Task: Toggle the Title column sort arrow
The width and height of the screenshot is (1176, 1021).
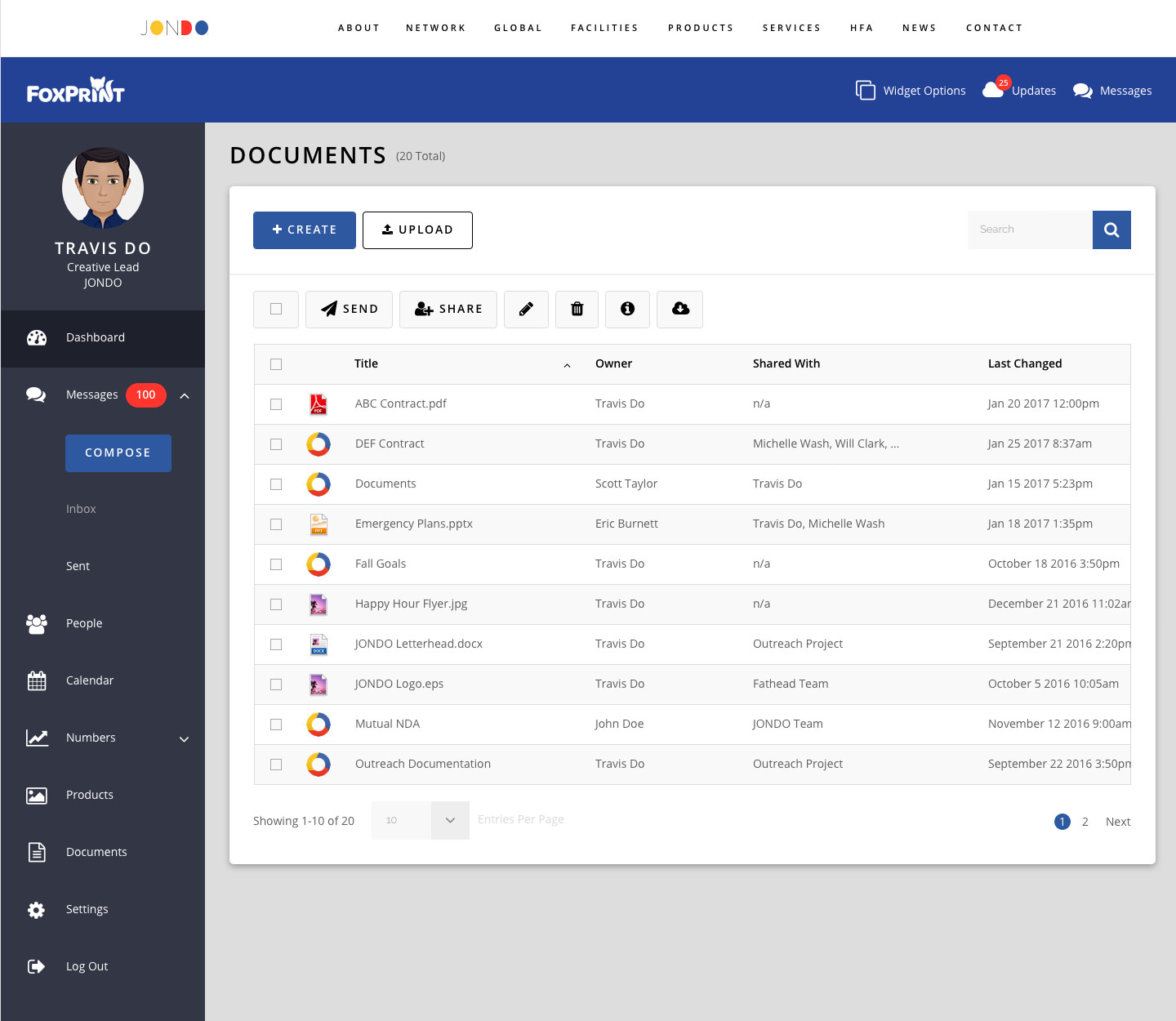Action: pyautogui.click(x=567, y=365)
